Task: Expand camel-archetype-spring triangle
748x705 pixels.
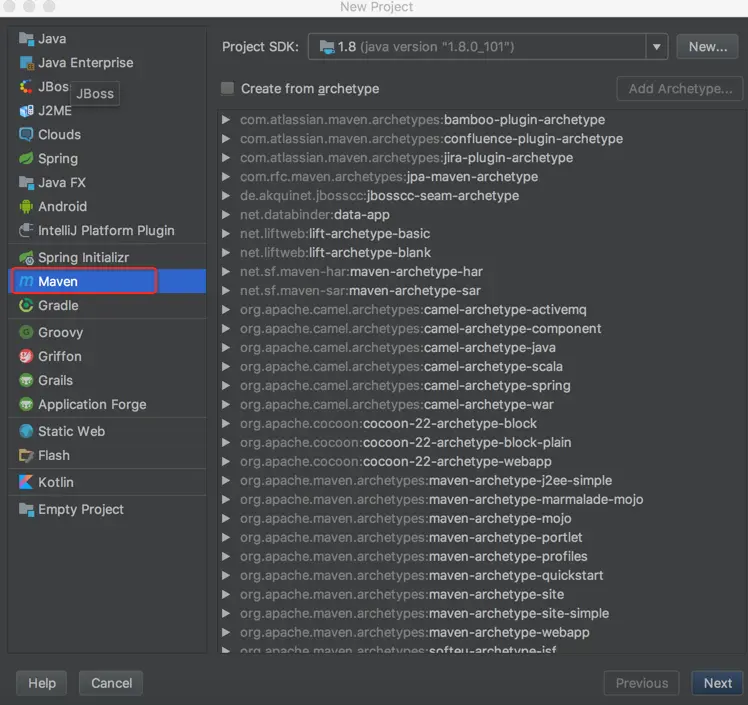Action: click(x=226, y=385)
